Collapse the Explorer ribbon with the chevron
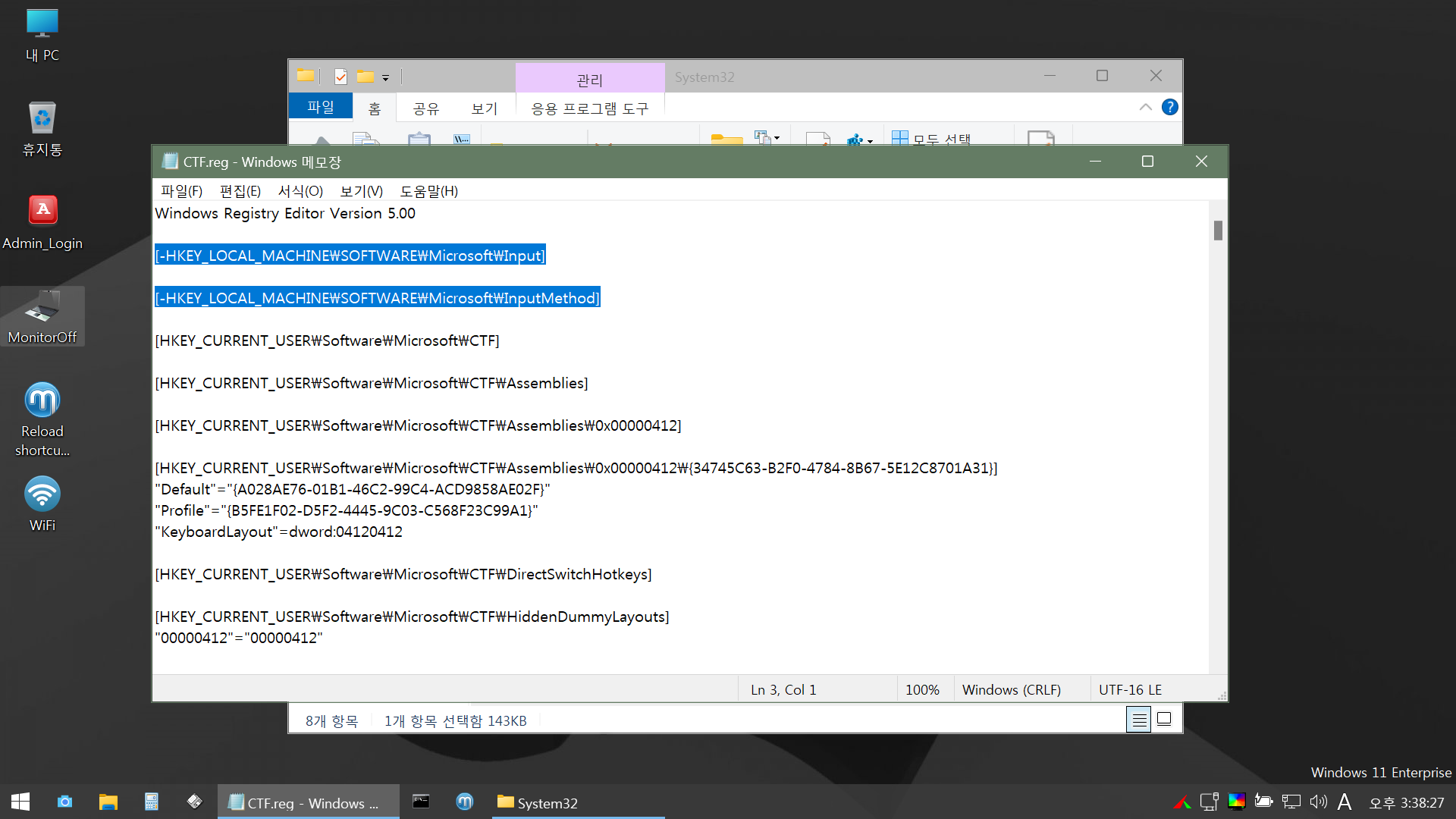1456x819 pixels. click(x=1145, y=107)
